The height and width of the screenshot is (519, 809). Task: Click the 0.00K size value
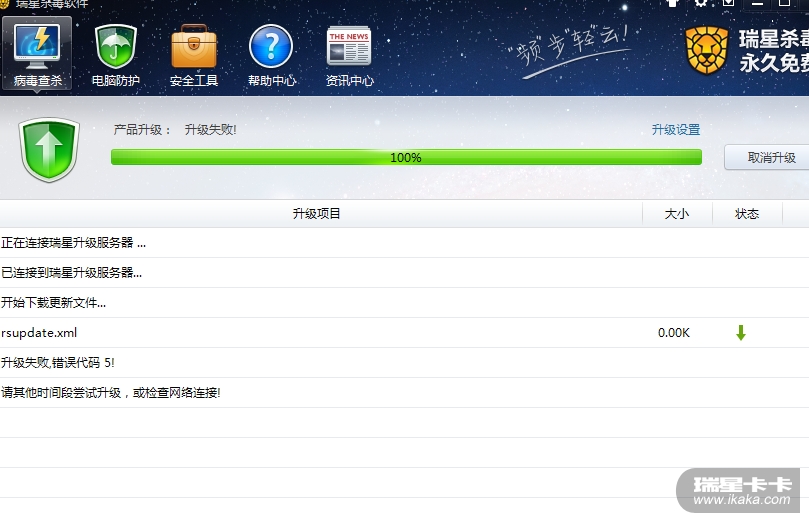tap(674, 333)
